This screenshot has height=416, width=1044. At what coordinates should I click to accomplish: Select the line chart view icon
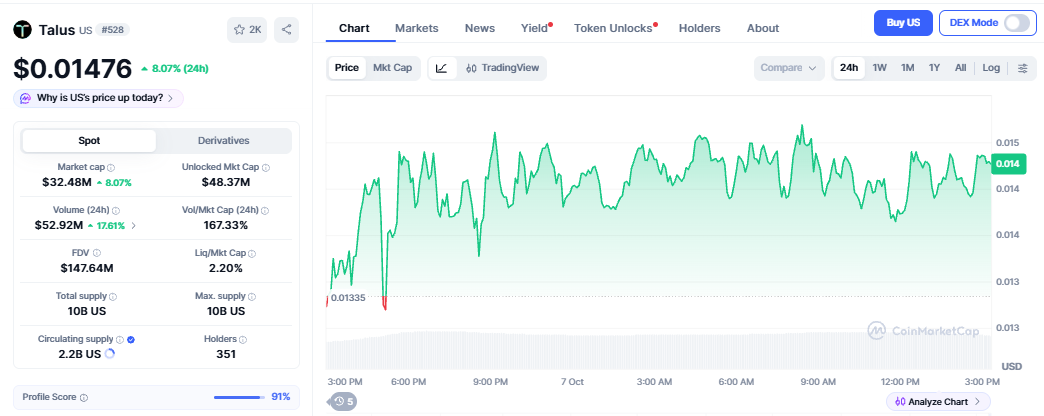(x=442, y=68)
